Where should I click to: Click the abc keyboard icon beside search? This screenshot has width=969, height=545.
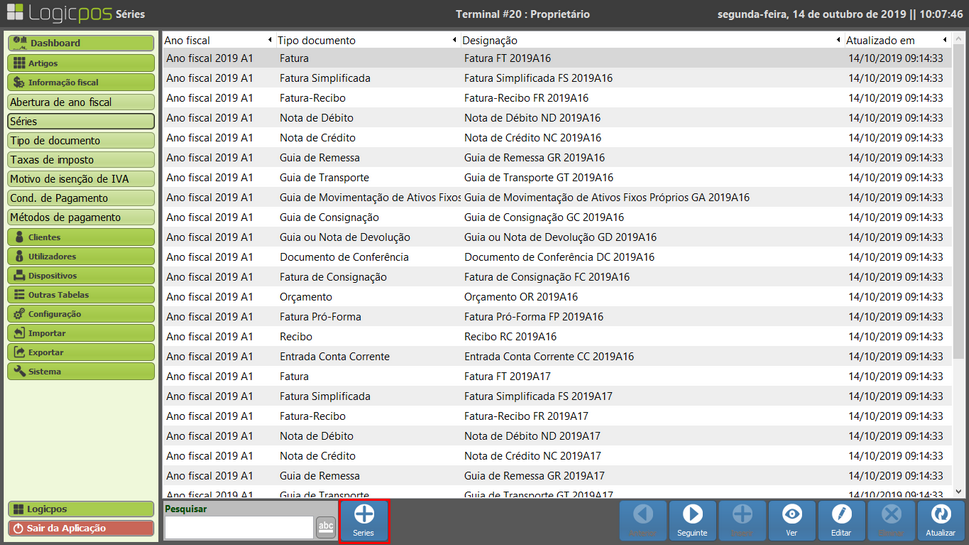coord(325,528)
